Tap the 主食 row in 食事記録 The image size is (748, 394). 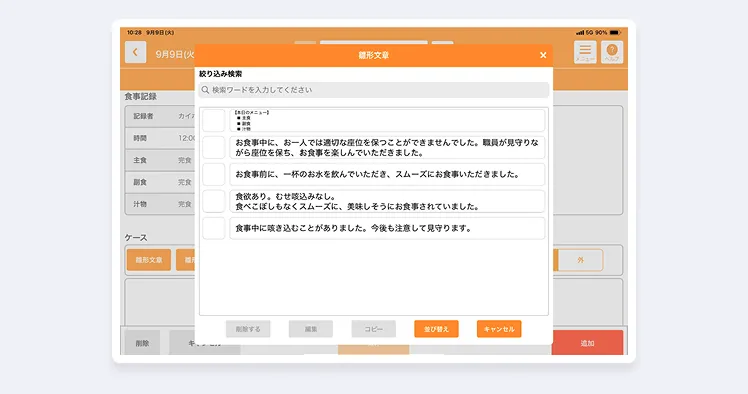coord(160,160)
